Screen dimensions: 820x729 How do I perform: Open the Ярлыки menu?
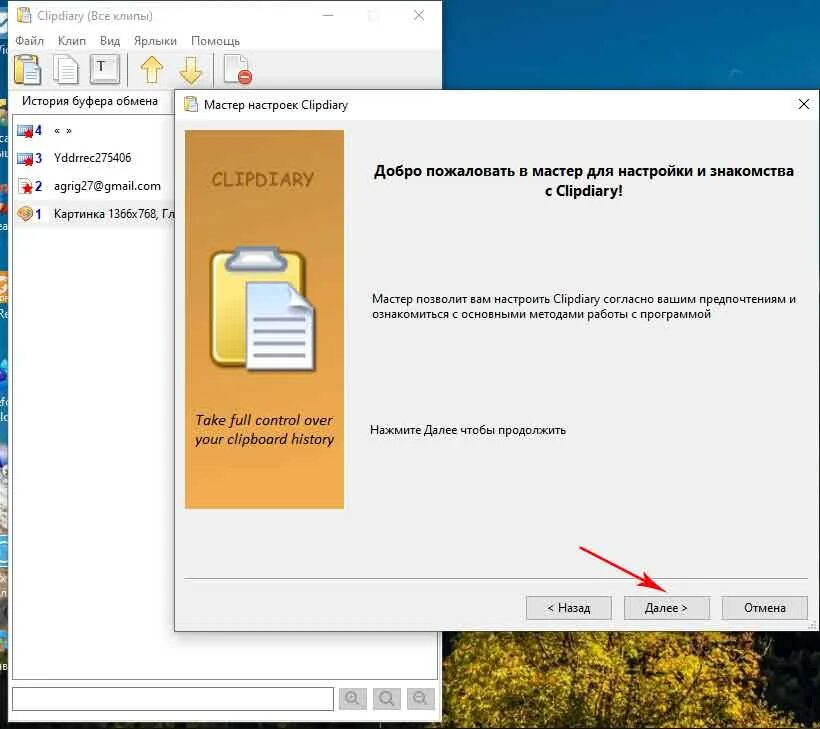click(x=155, y=41)
